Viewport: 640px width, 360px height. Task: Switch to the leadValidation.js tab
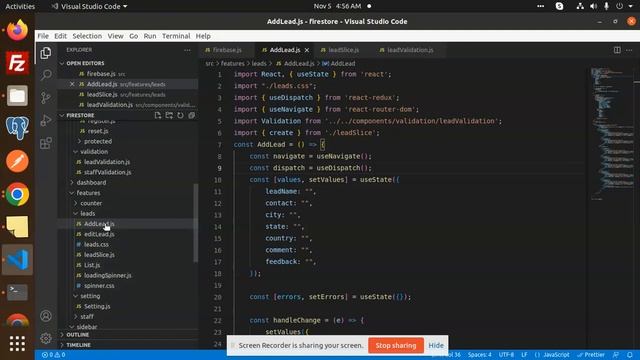click(x=410, y=50)
